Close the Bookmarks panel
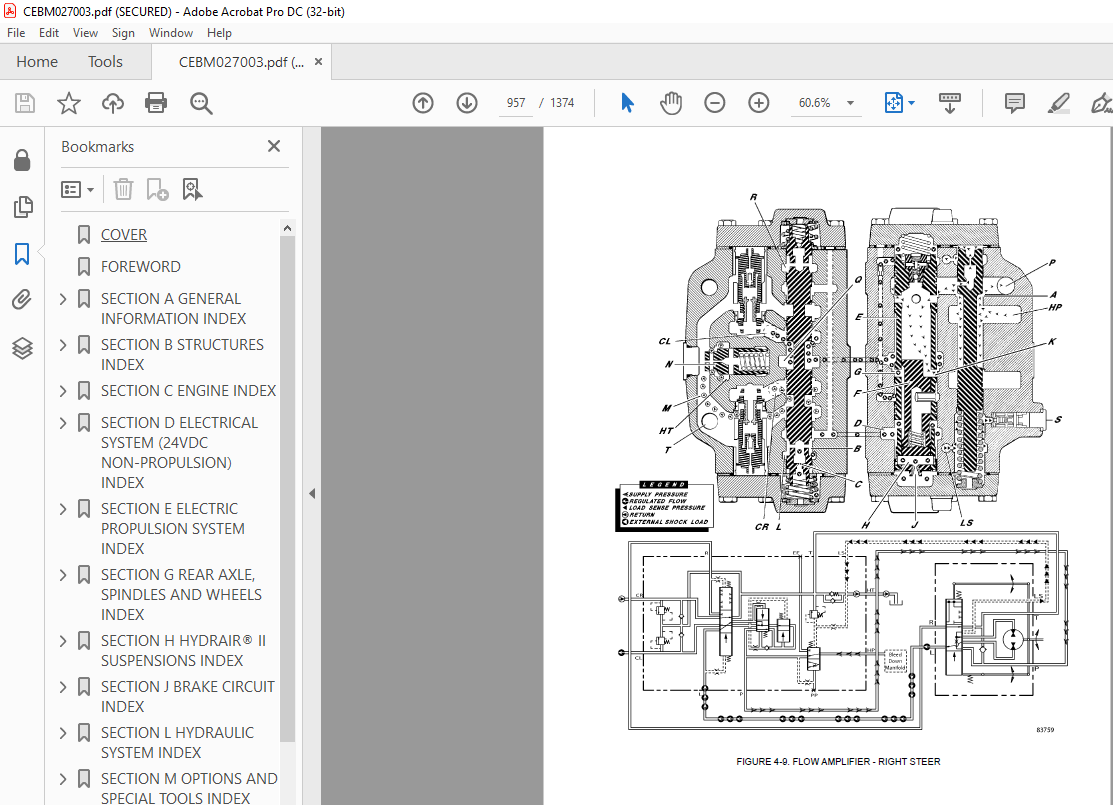 274,146
